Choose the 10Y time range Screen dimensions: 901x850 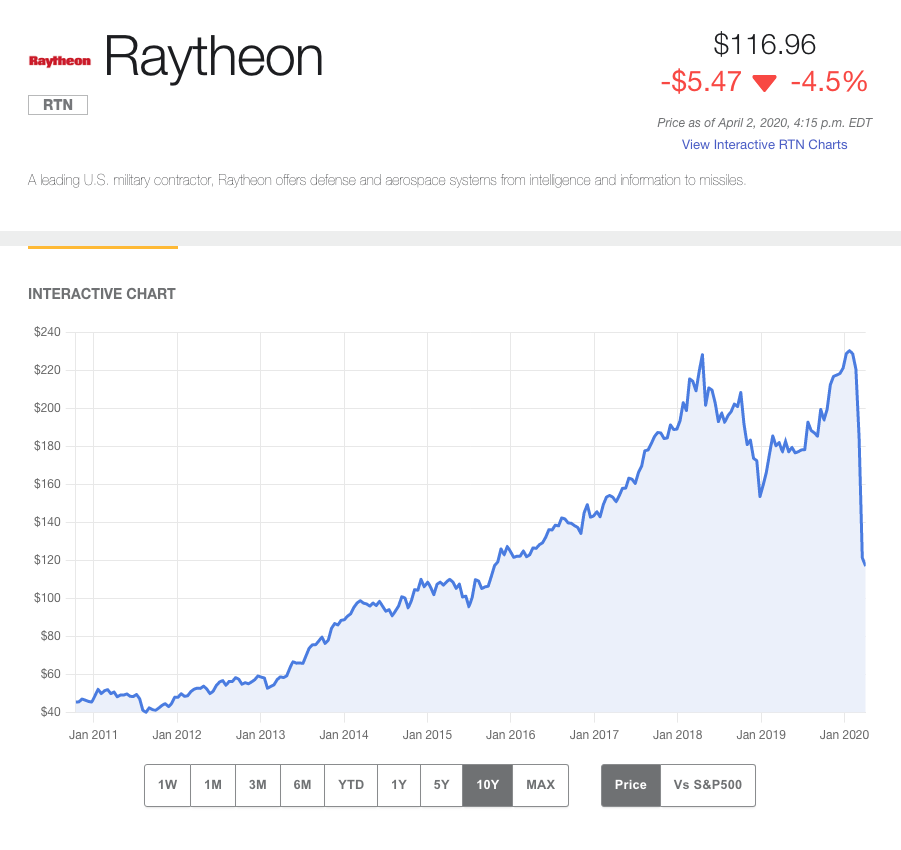(x=487, y=785)
